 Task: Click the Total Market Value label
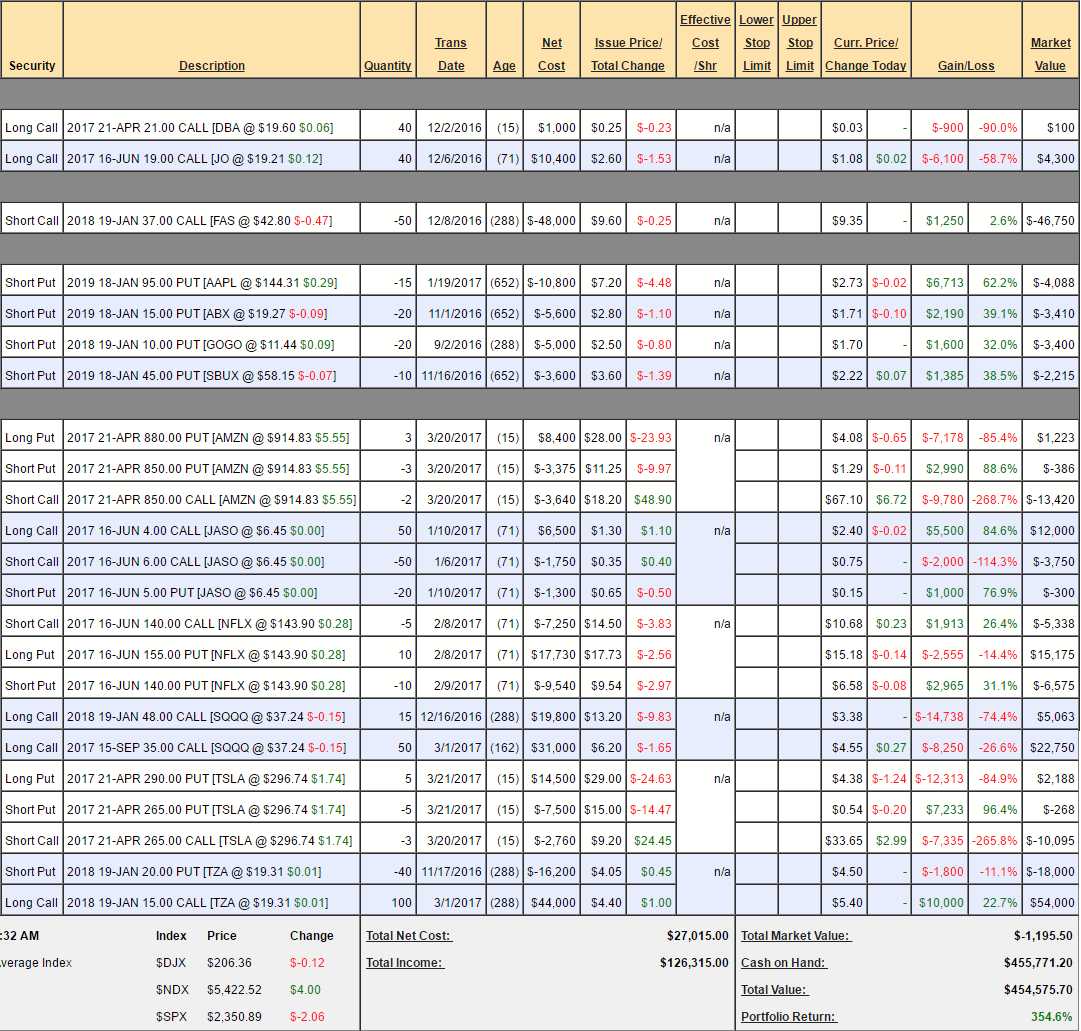[x=796, y=936]
